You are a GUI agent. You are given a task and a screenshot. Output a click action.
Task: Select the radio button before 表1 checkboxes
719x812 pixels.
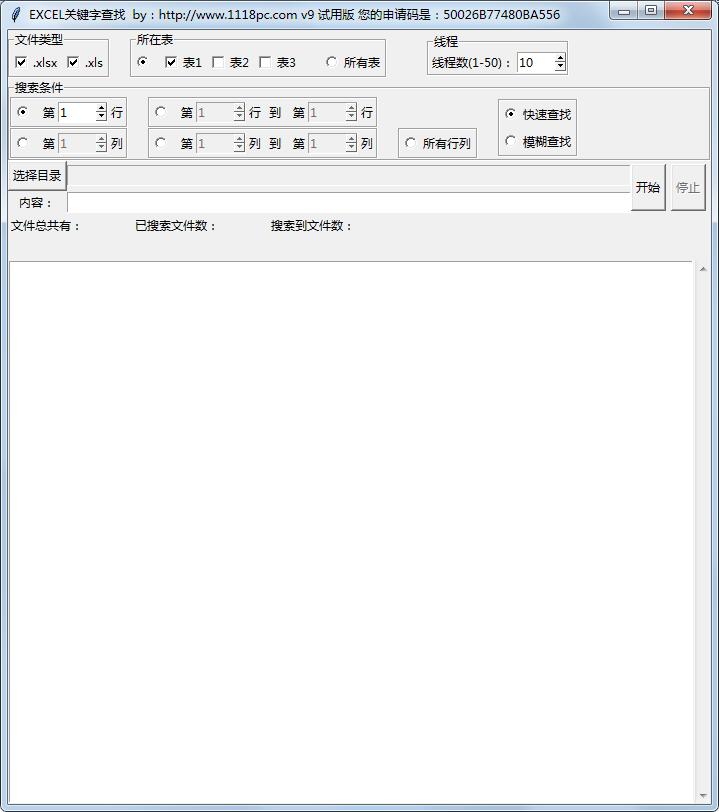(142, 62)
